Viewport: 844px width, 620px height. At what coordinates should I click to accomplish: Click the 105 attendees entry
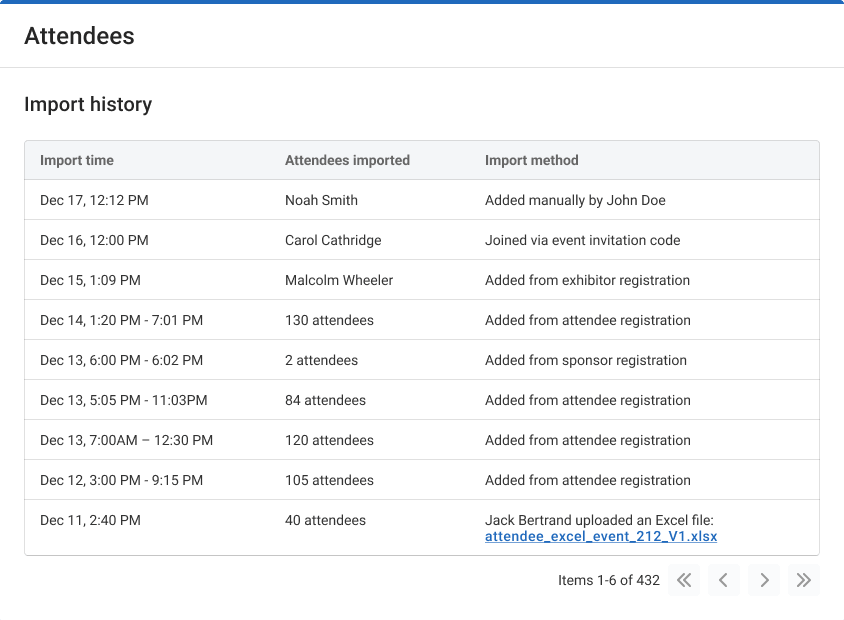329,480
